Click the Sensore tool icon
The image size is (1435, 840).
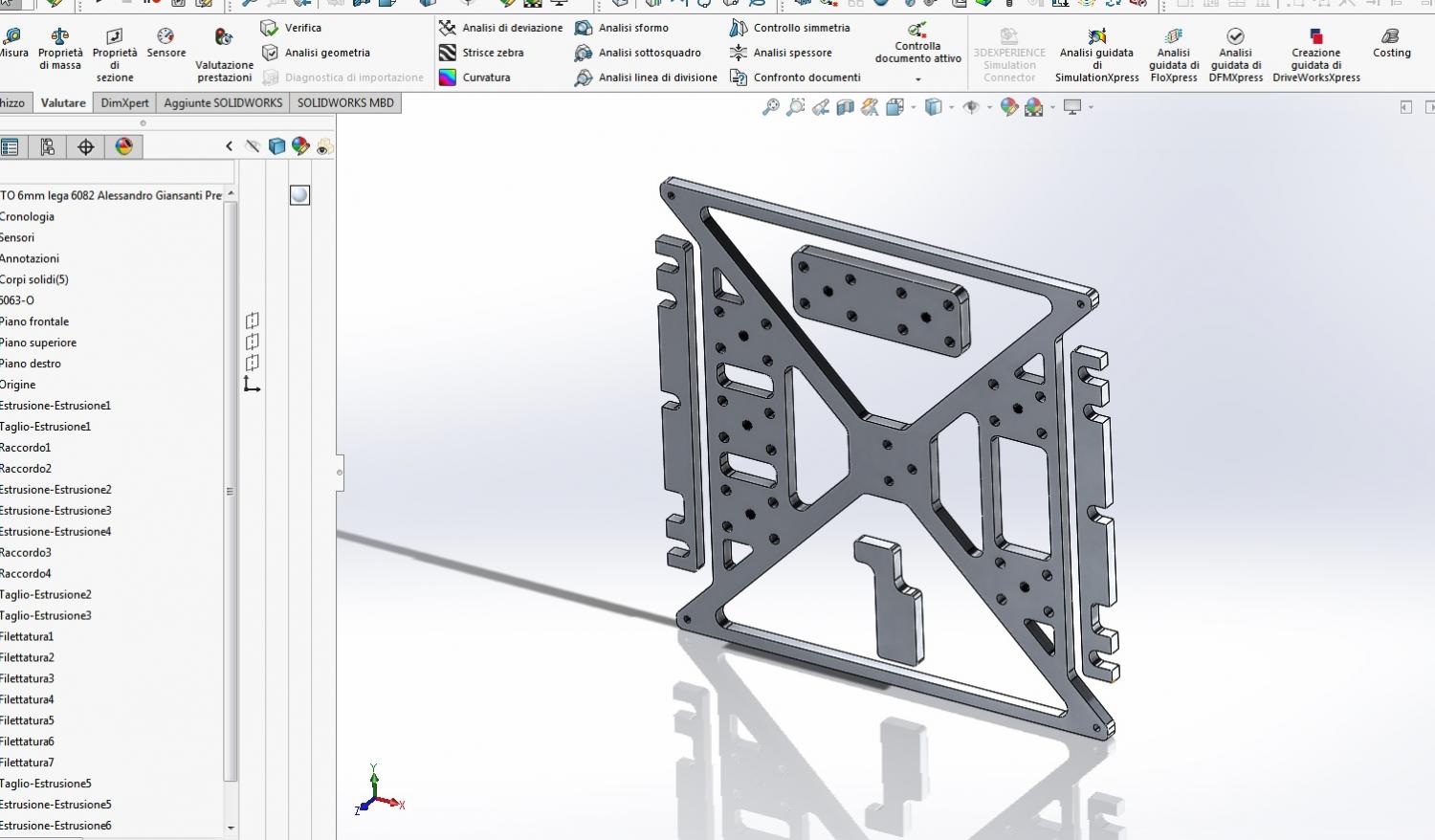click(166, 37)
